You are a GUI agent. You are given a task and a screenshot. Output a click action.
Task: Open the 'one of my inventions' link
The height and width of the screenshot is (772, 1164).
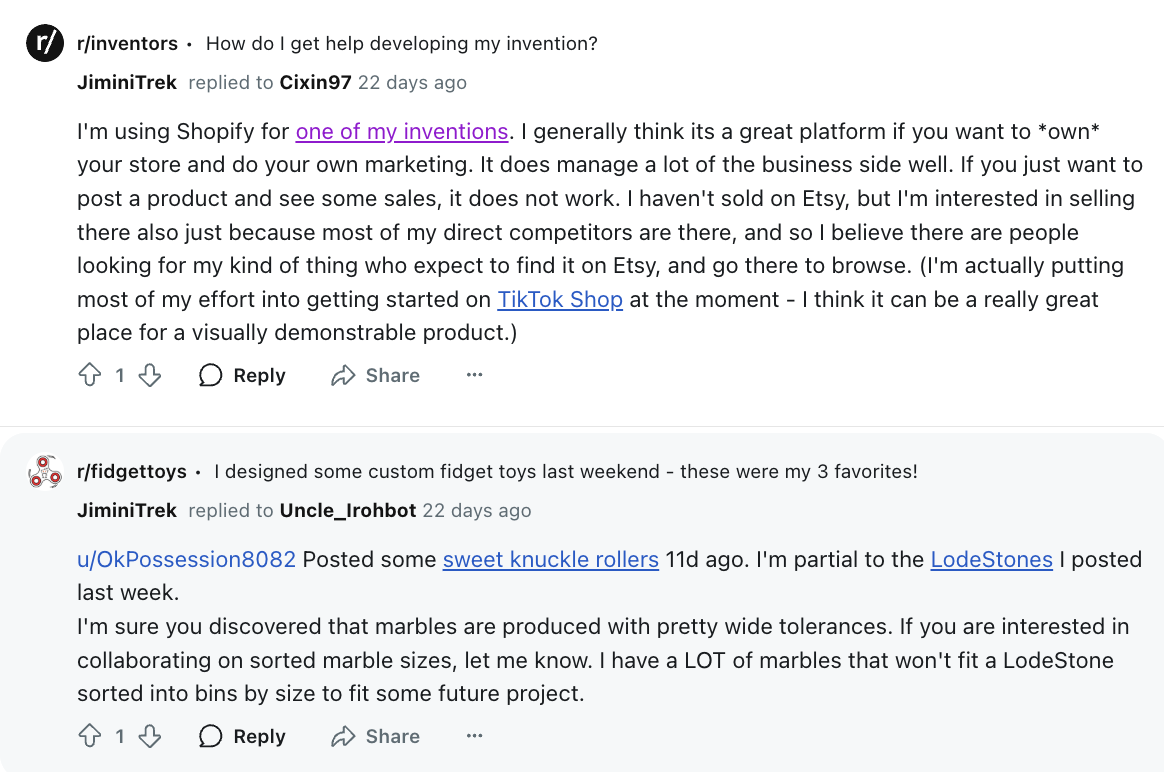click(402, 131)
